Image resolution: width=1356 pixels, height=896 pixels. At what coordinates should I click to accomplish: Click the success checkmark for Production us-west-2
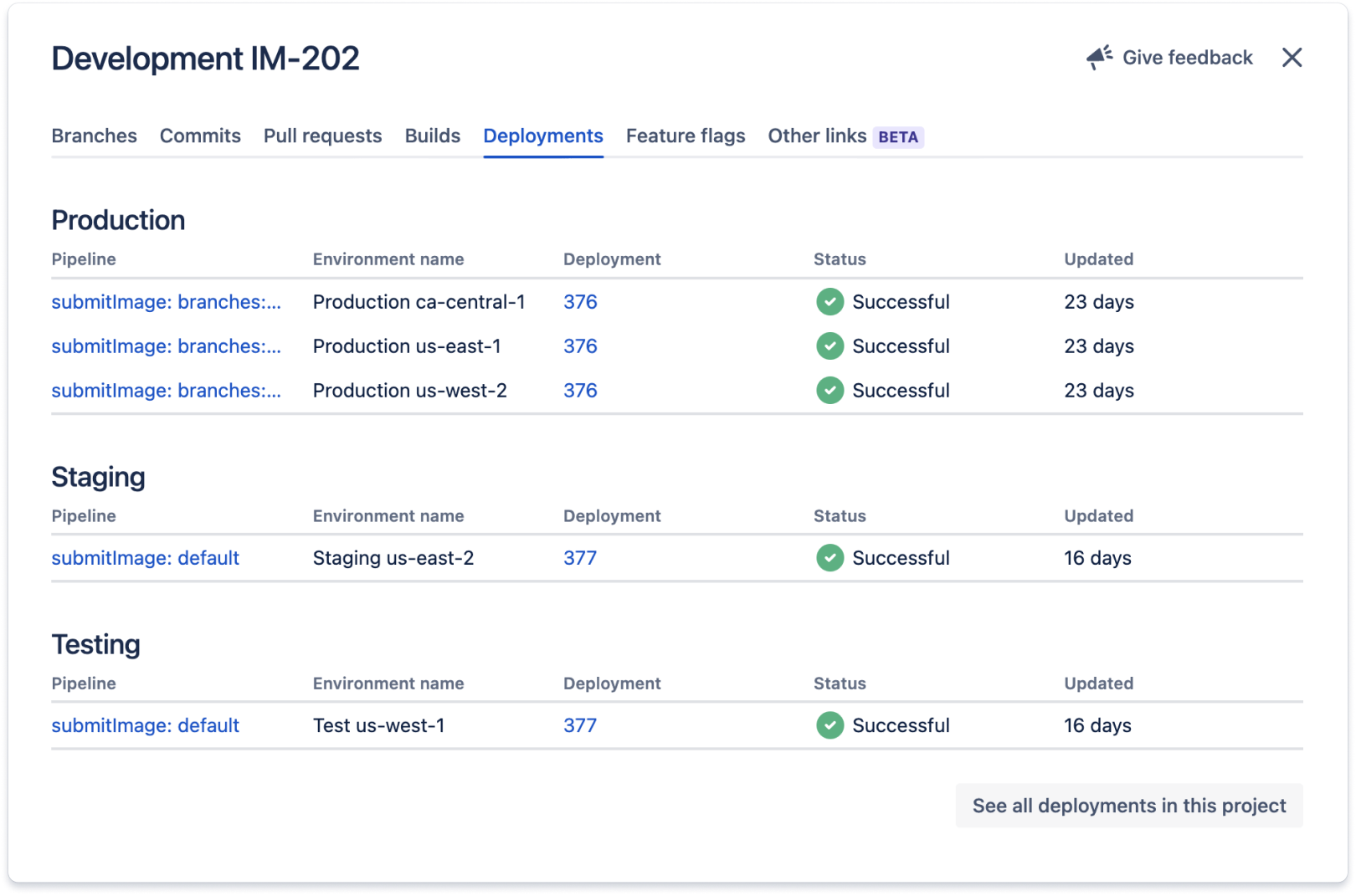coord(829,390)
